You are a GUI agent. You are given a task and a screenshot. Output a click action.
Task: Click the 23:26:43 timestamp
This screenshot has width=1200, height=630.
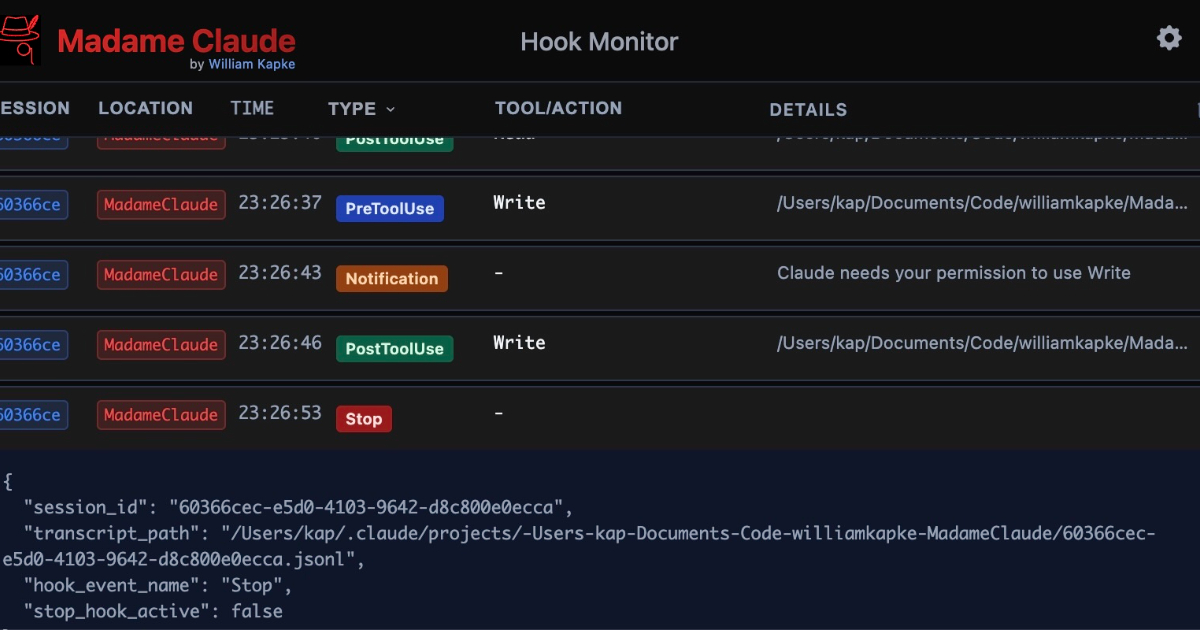[280, 273]
